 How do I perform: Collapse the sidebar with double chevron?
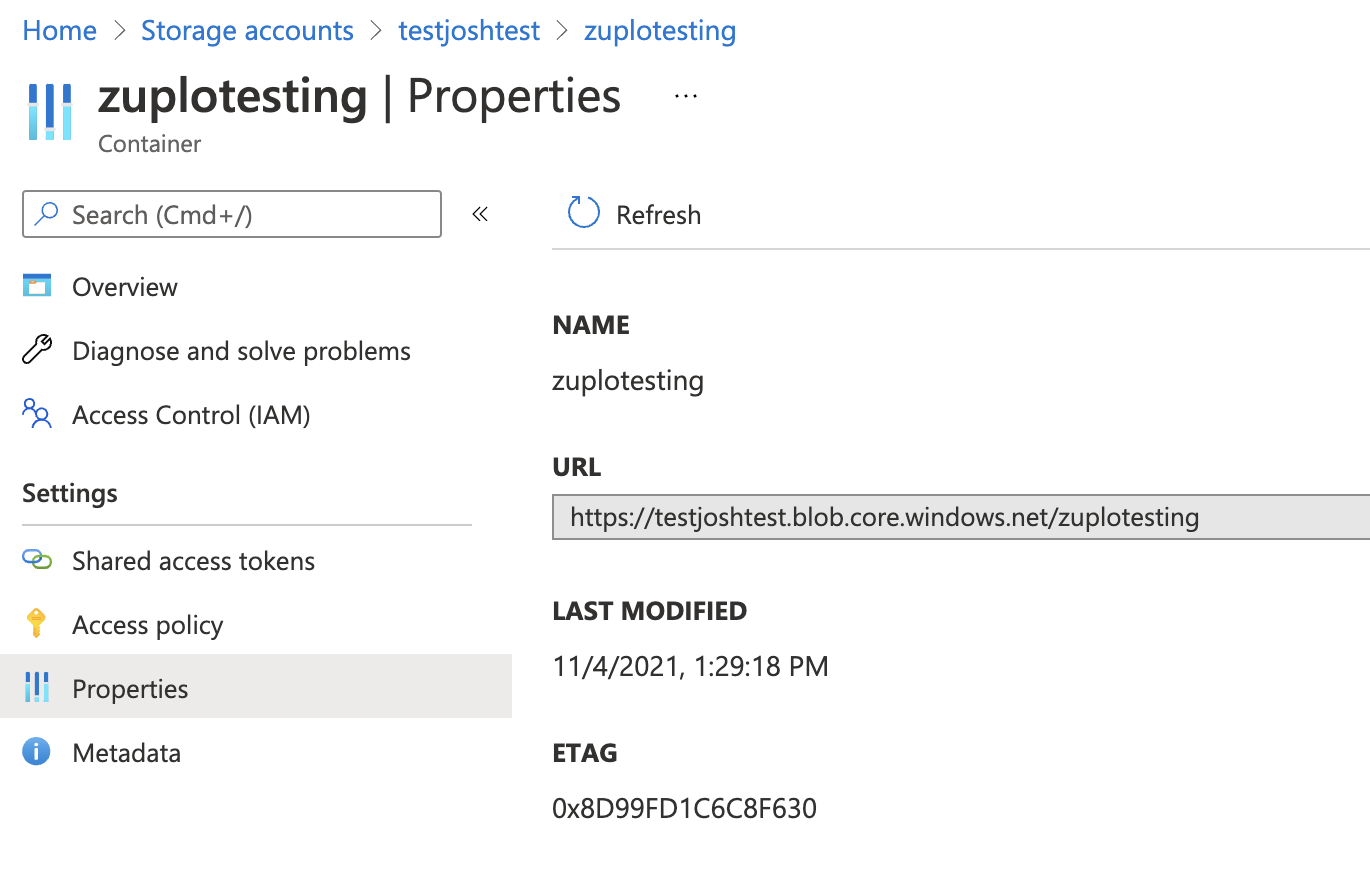click(x=480, y=214)
